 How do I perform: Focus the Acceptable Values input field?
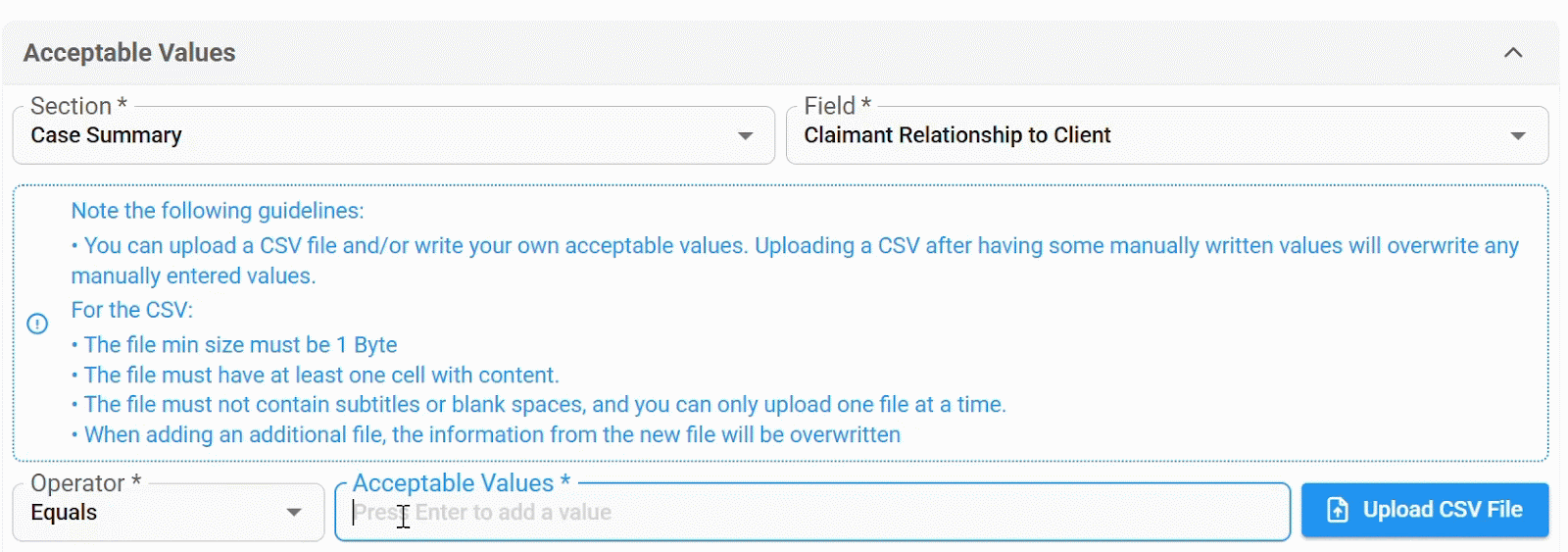pos(812,512)
